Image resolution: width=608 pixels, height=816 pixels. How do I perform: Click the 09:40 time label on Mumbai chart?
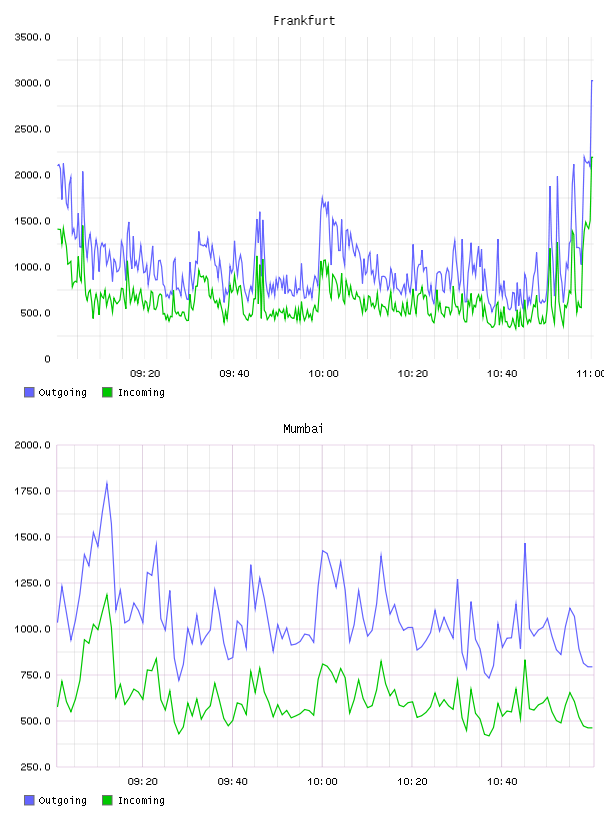(x=233, y=782)
